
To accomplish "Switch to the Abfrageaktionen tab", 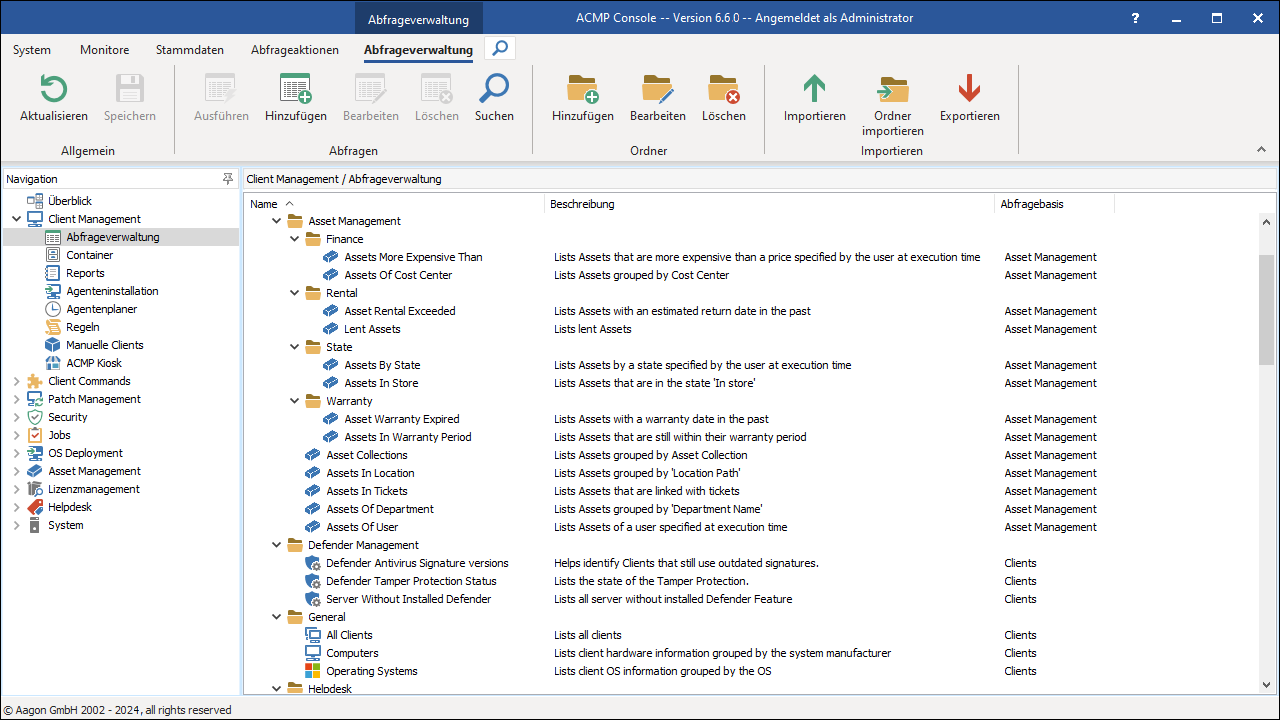I will point(295,50).
